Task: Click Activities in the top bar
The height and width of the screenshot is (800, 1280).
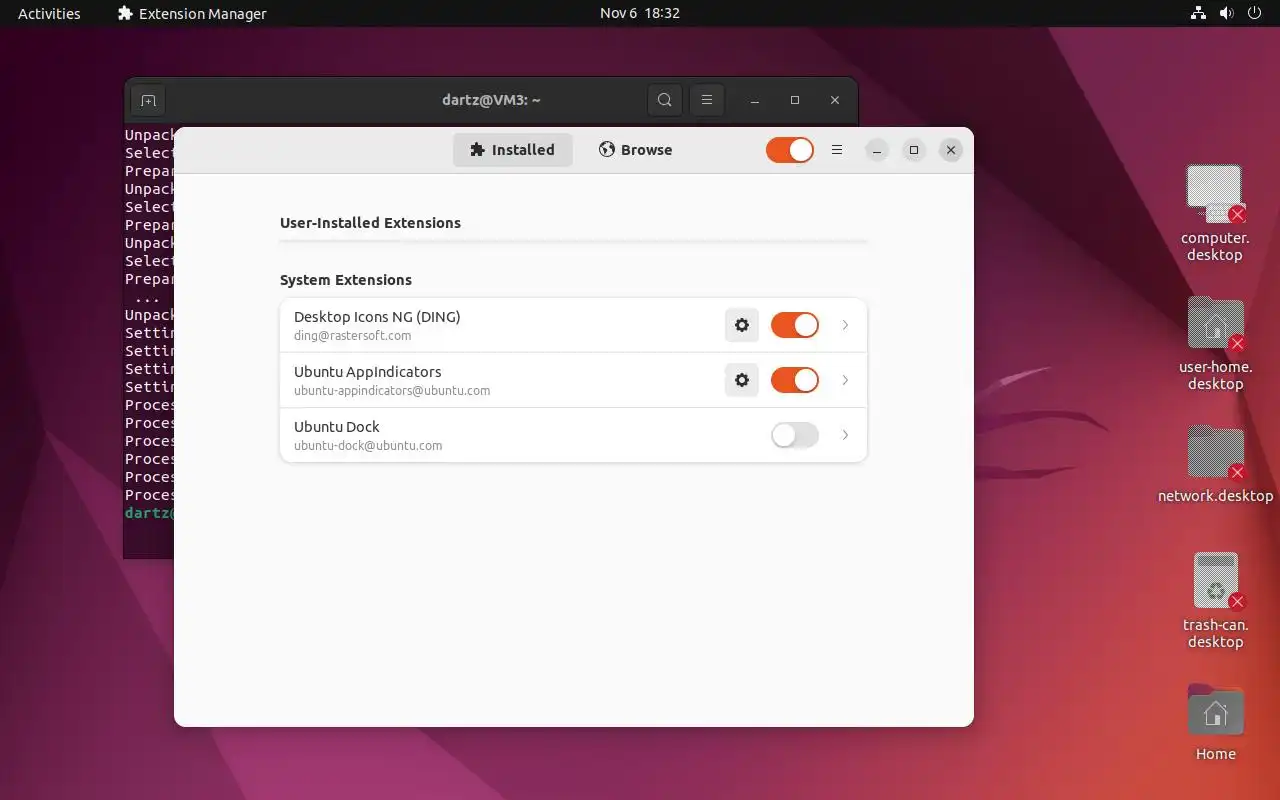Action: (49, 13)
